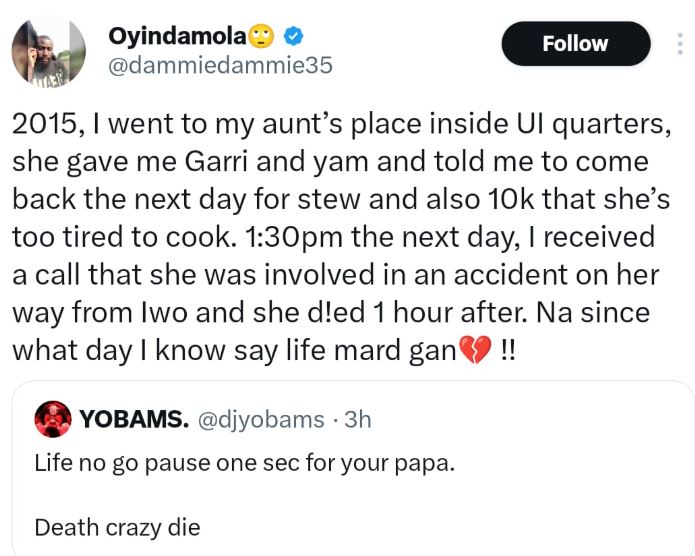
Task: Follow the Oyindamola account
Action: pos(574,44)
